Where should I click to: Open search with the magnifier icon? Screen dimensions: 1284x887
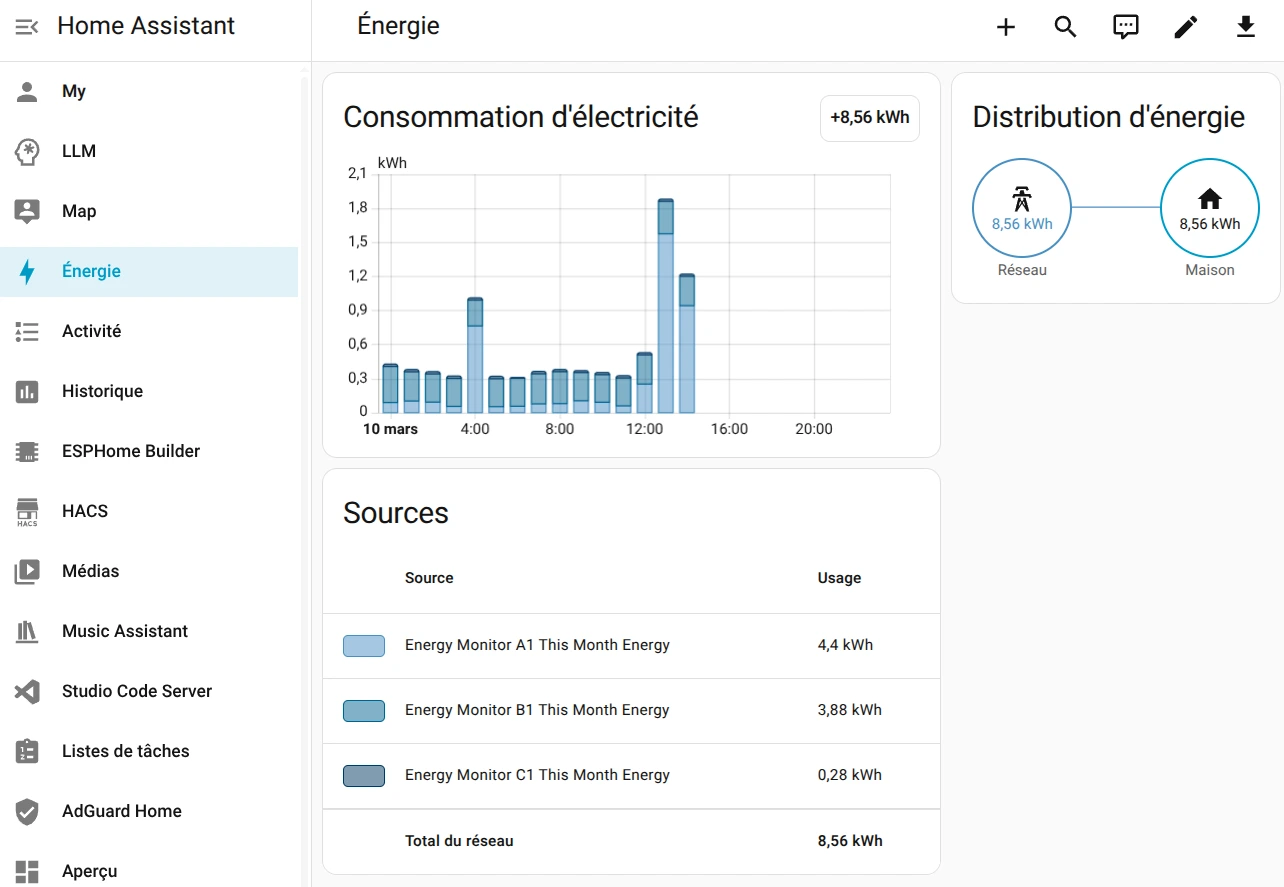[1066, 27]
